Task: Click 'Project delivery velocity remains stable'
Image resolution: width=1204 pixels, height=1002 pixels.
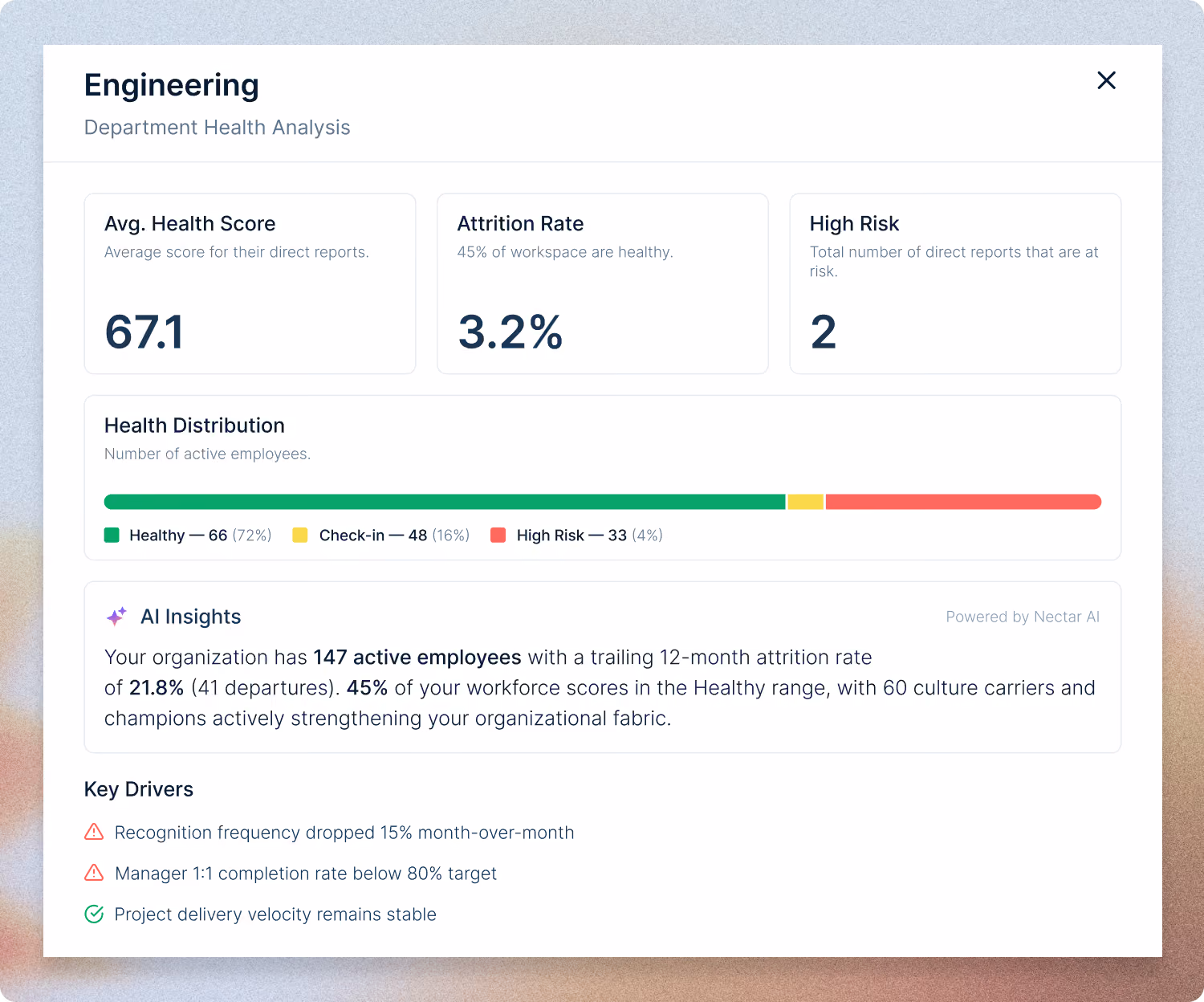Action: [x=275, y=914]
